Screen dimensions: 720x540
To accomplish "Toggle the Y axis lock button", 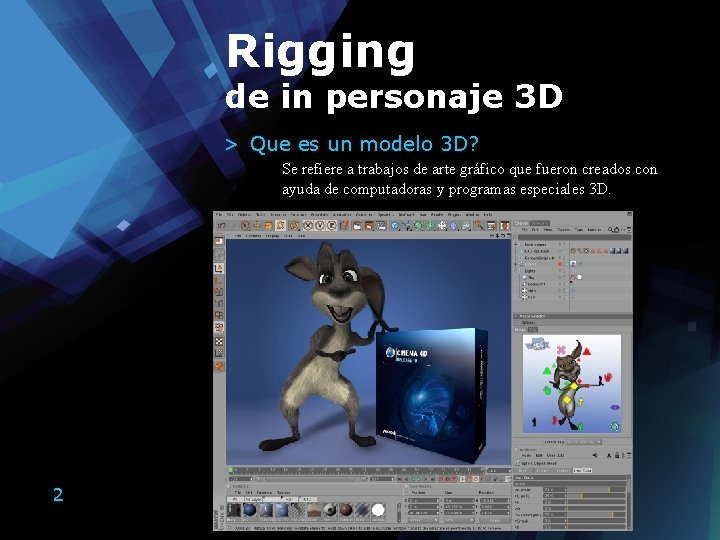I will click(x=319, y=225).
